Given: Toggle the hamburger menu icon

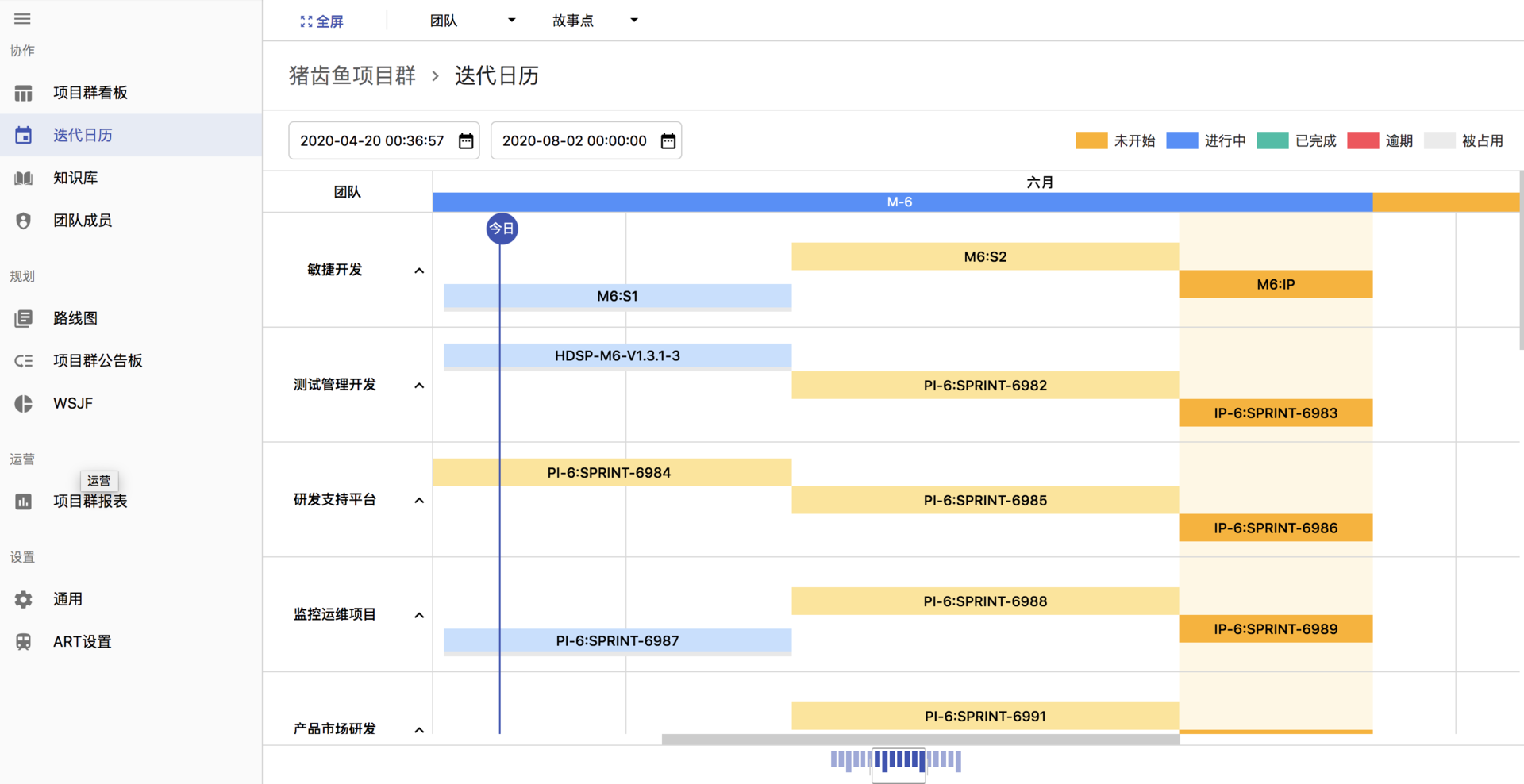Looking at the screenshot, I should (22, 18).
